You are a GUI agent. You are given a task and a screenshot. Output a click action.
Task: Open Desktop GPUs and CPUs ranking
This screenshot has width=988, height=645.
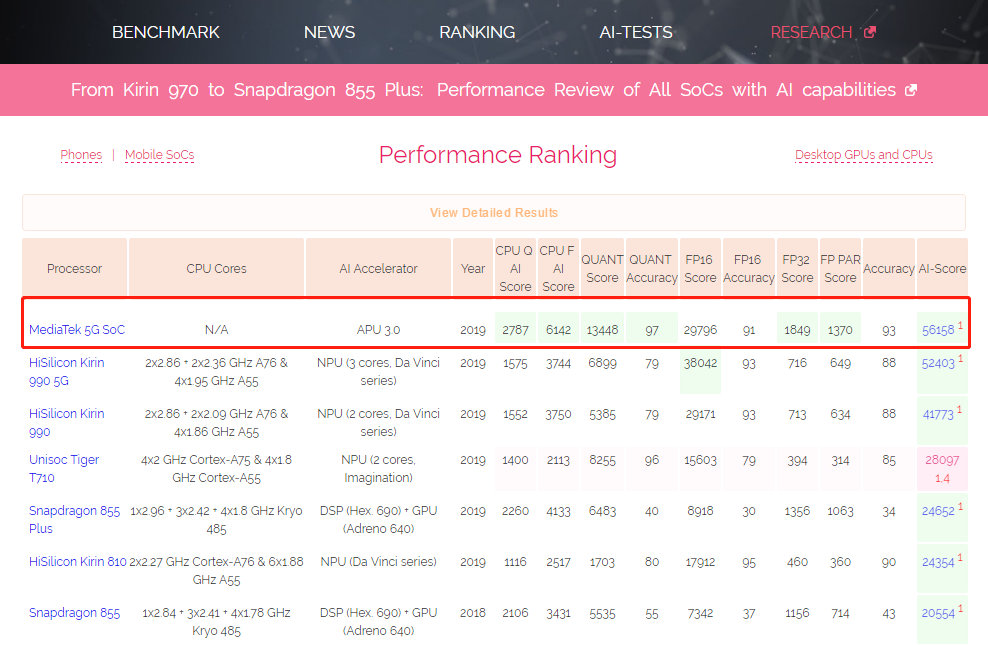(863, 155)
